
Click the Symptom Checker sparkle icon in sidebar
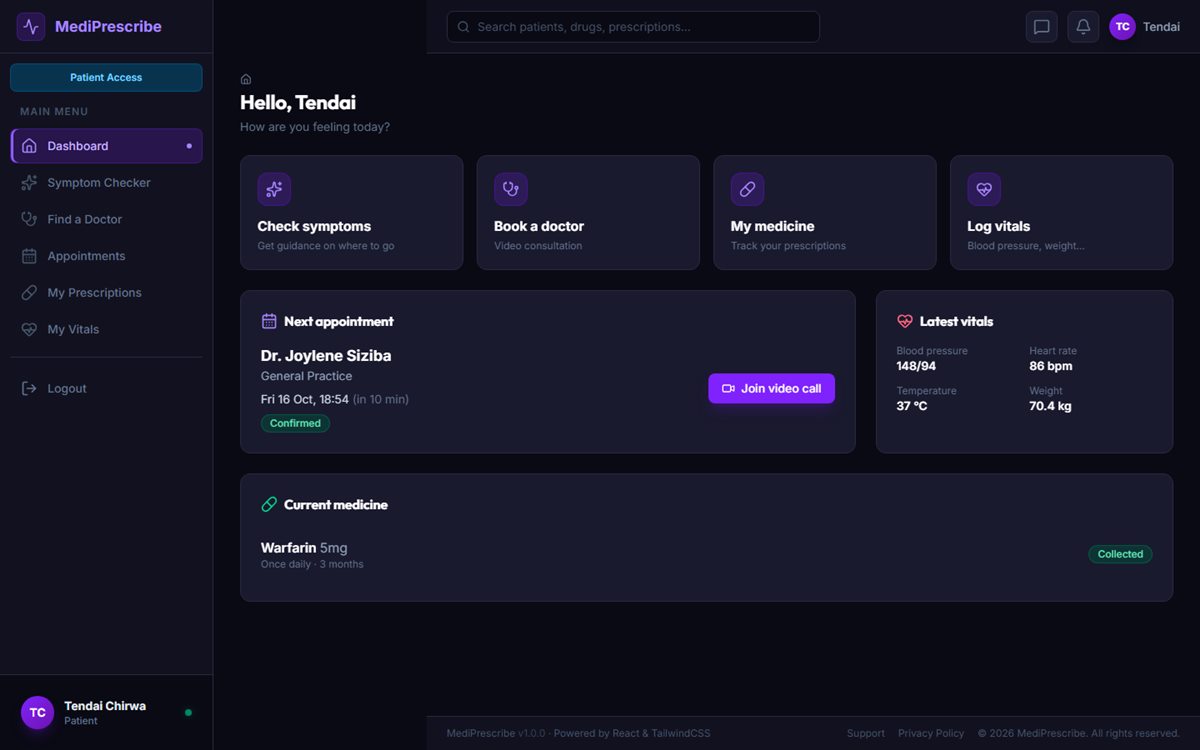coord(29,183)
